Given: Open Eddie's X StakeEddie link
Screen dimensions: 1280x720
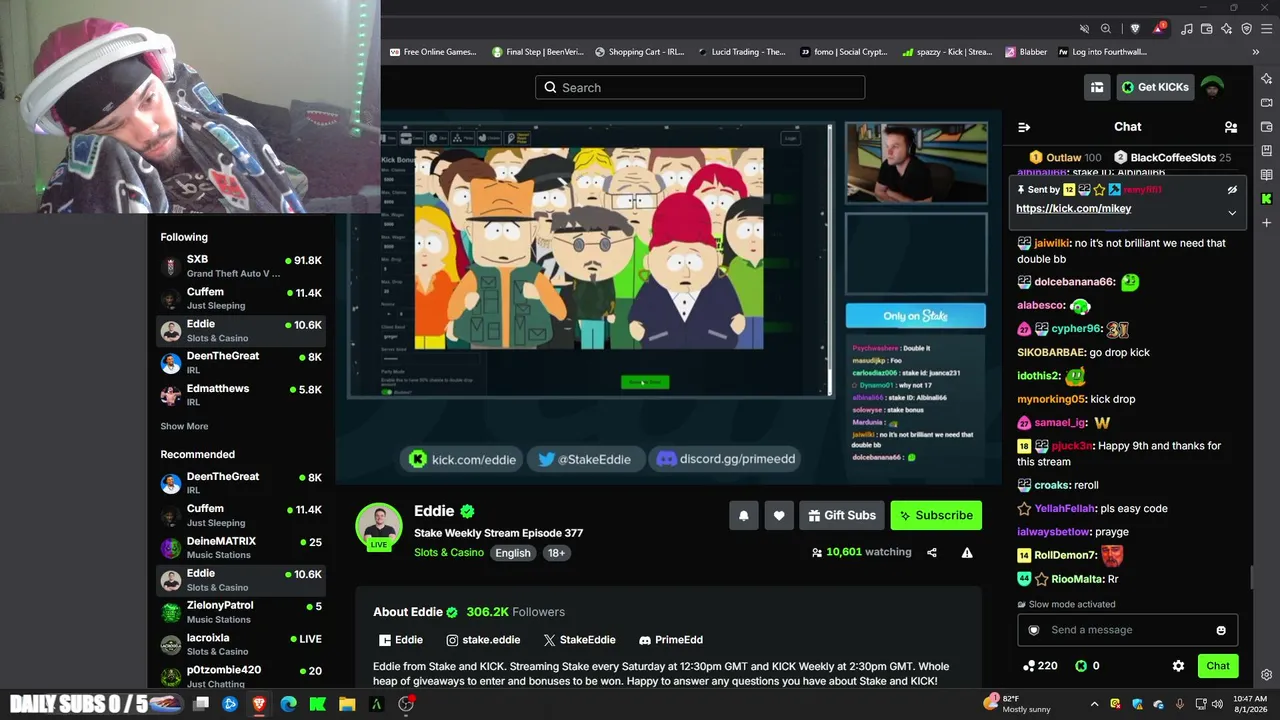Looking at the screenshot, I should point(579,640).
